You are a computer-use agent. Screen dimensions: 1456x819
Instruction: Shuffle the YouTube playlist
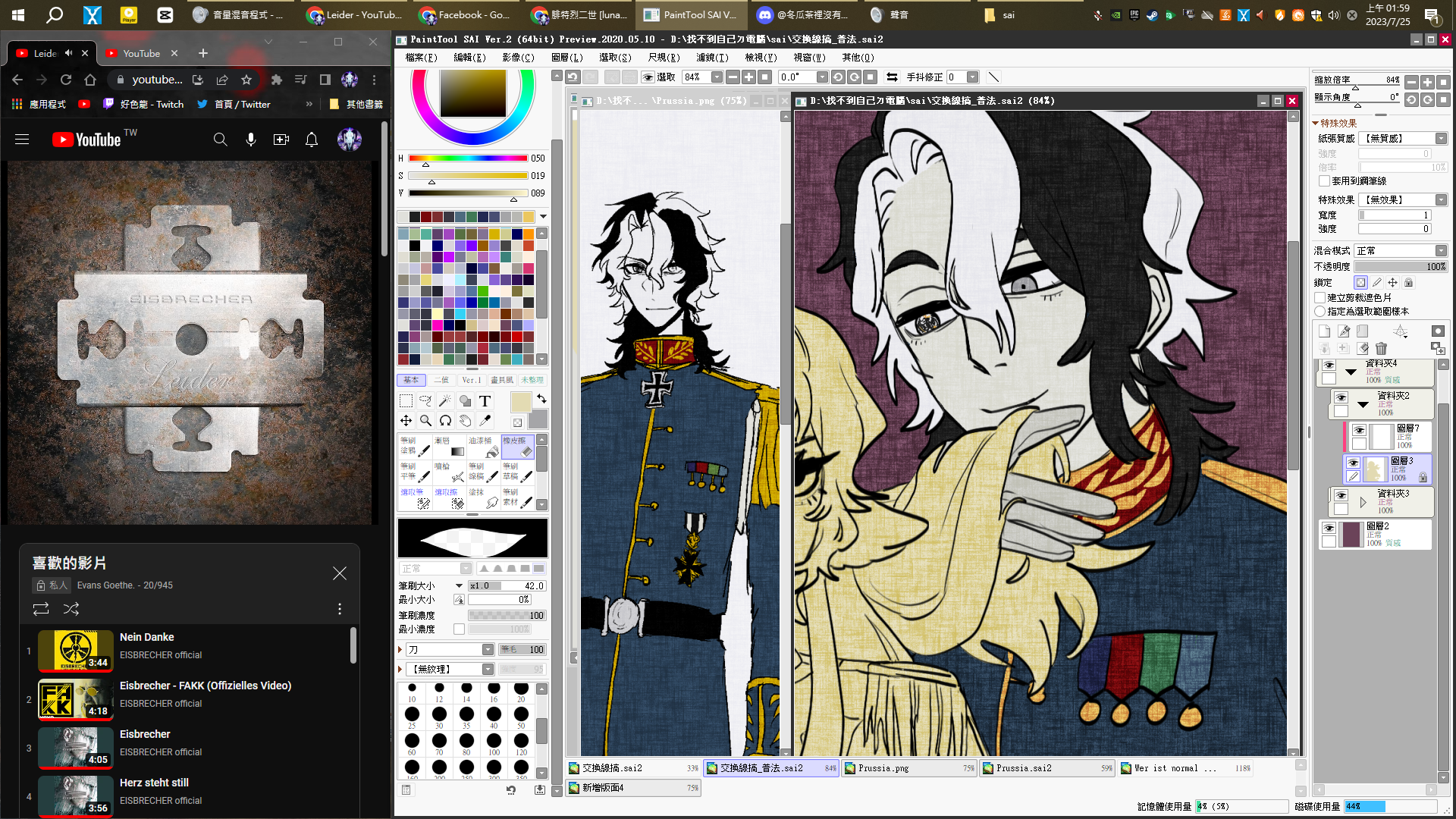point(71,609)
